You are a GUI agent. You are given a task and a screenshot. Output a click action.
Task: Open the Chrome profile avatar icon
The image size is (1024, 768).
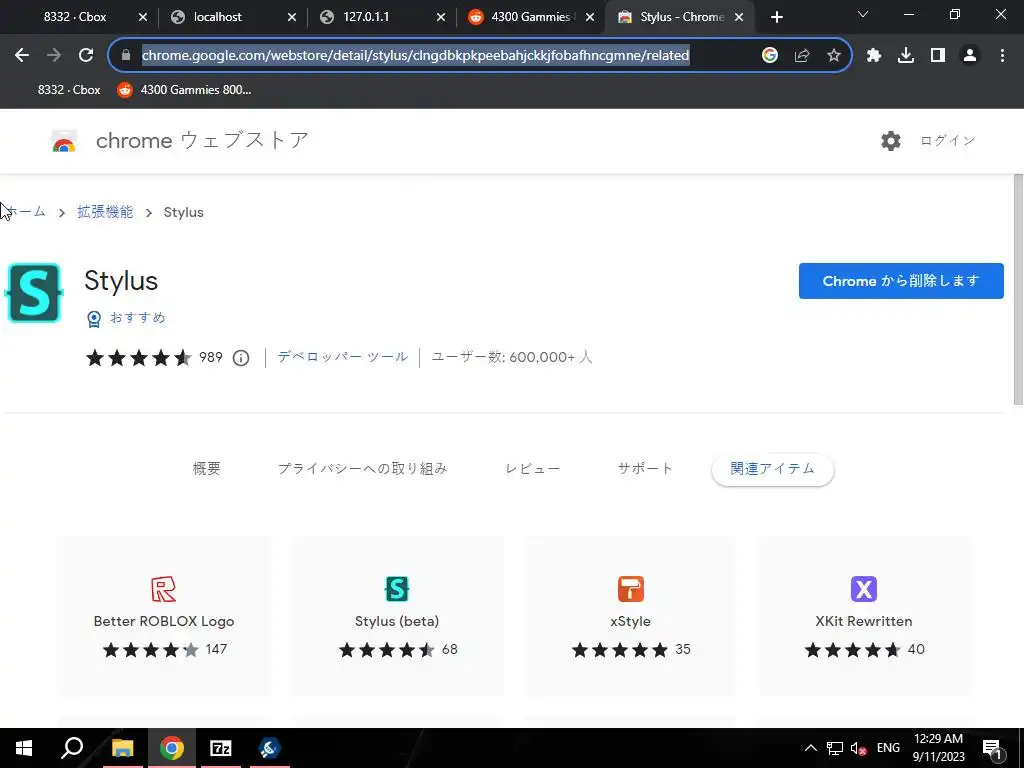(x=970, y=56)
